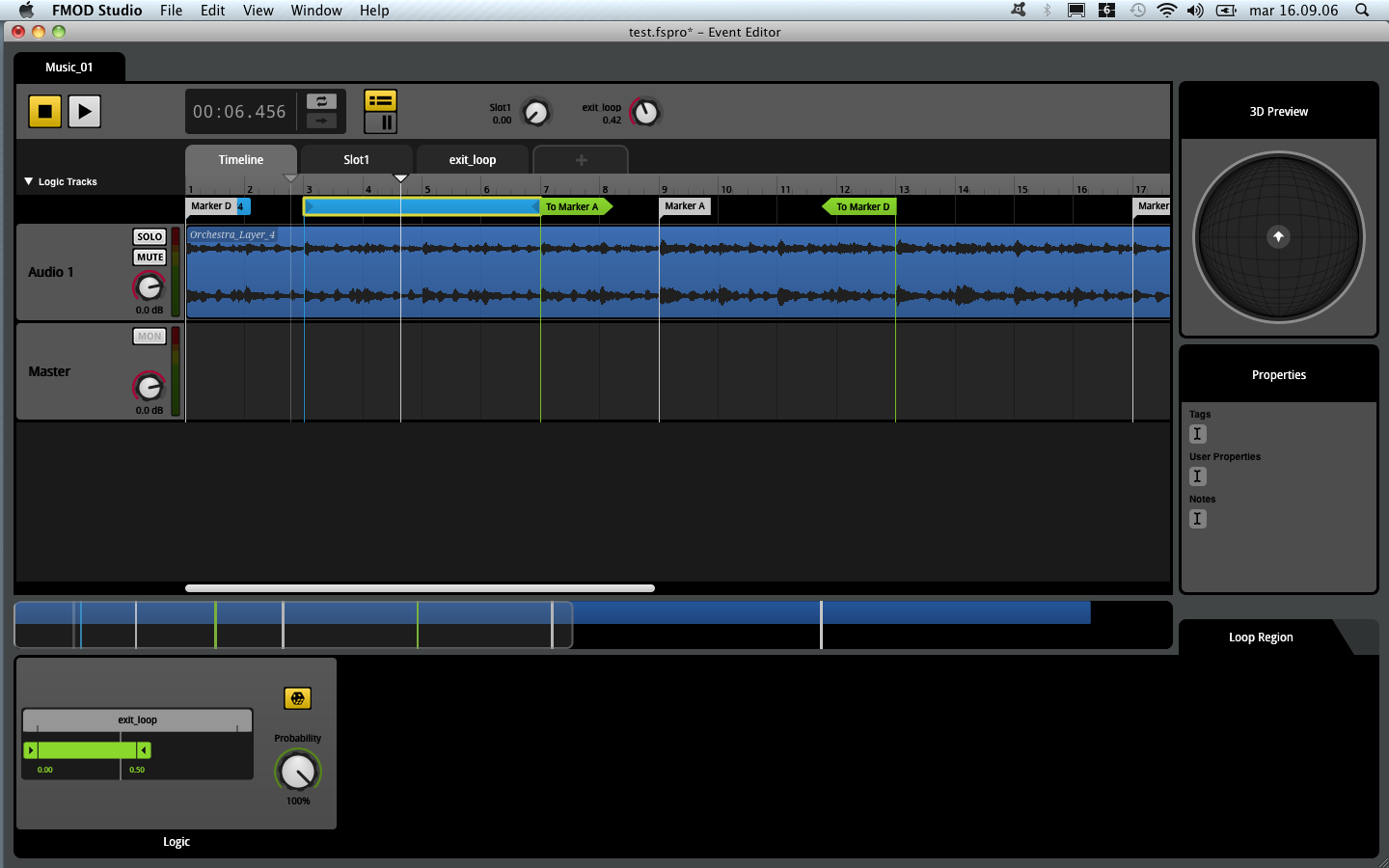Image resolution: width=1389 pixels, height=868 pixels.
Task: Click the 3D Preview position arrow icon
Action: click(x=1279, y=236)
